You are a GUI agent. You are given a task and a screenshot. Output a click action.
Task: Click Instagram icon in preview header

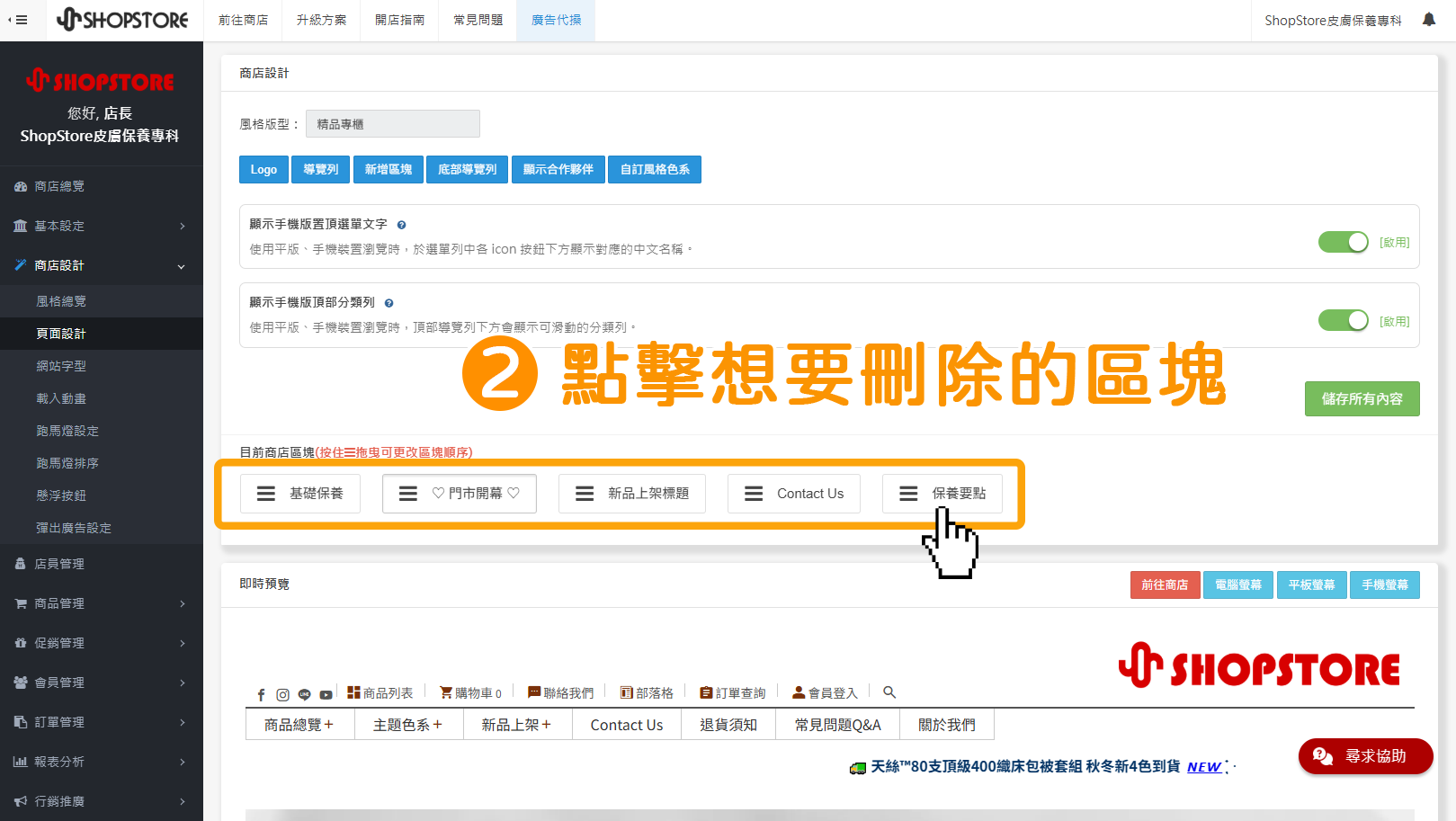coord(282,694)
